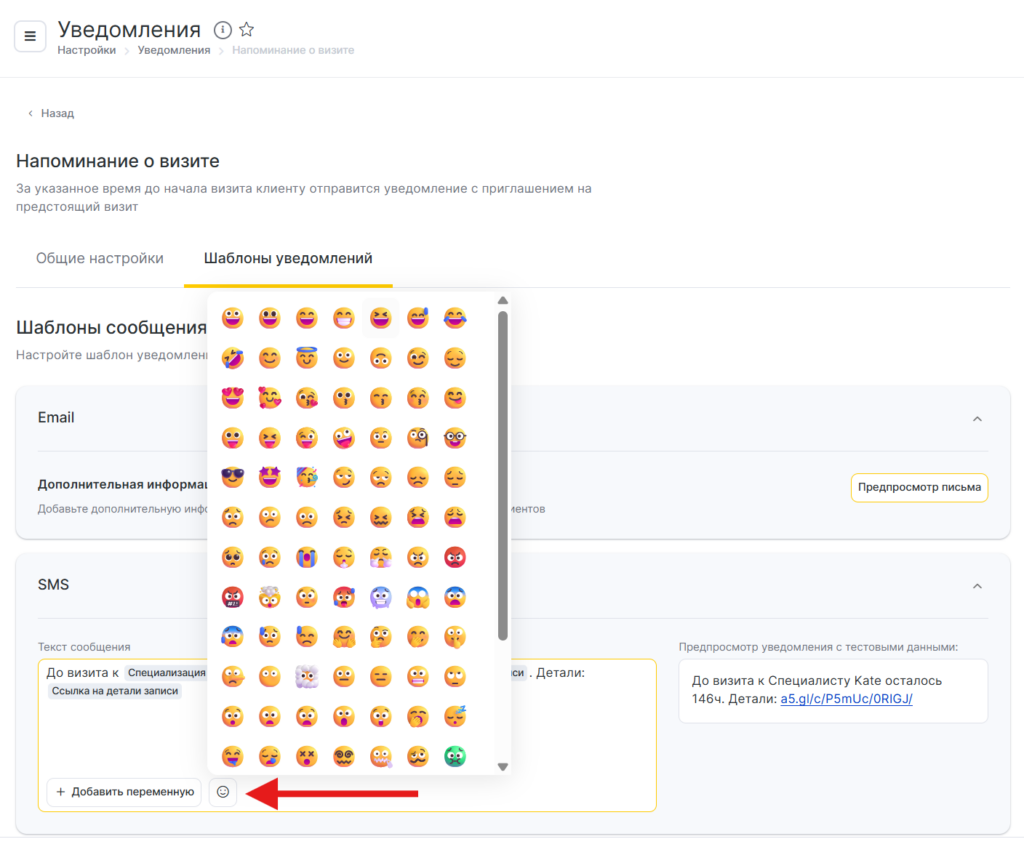
Task: Collapse the Email section
Action: [977, 418]
